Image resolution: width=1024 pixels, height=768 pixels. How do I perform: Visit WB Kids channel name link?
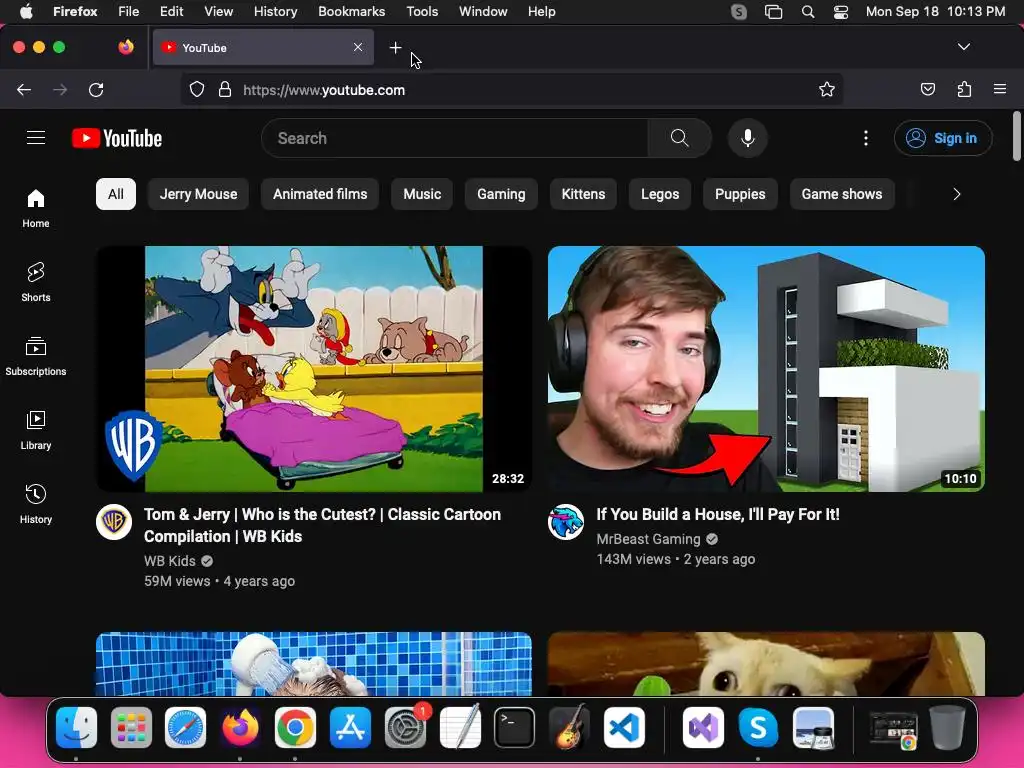point(170,561)
